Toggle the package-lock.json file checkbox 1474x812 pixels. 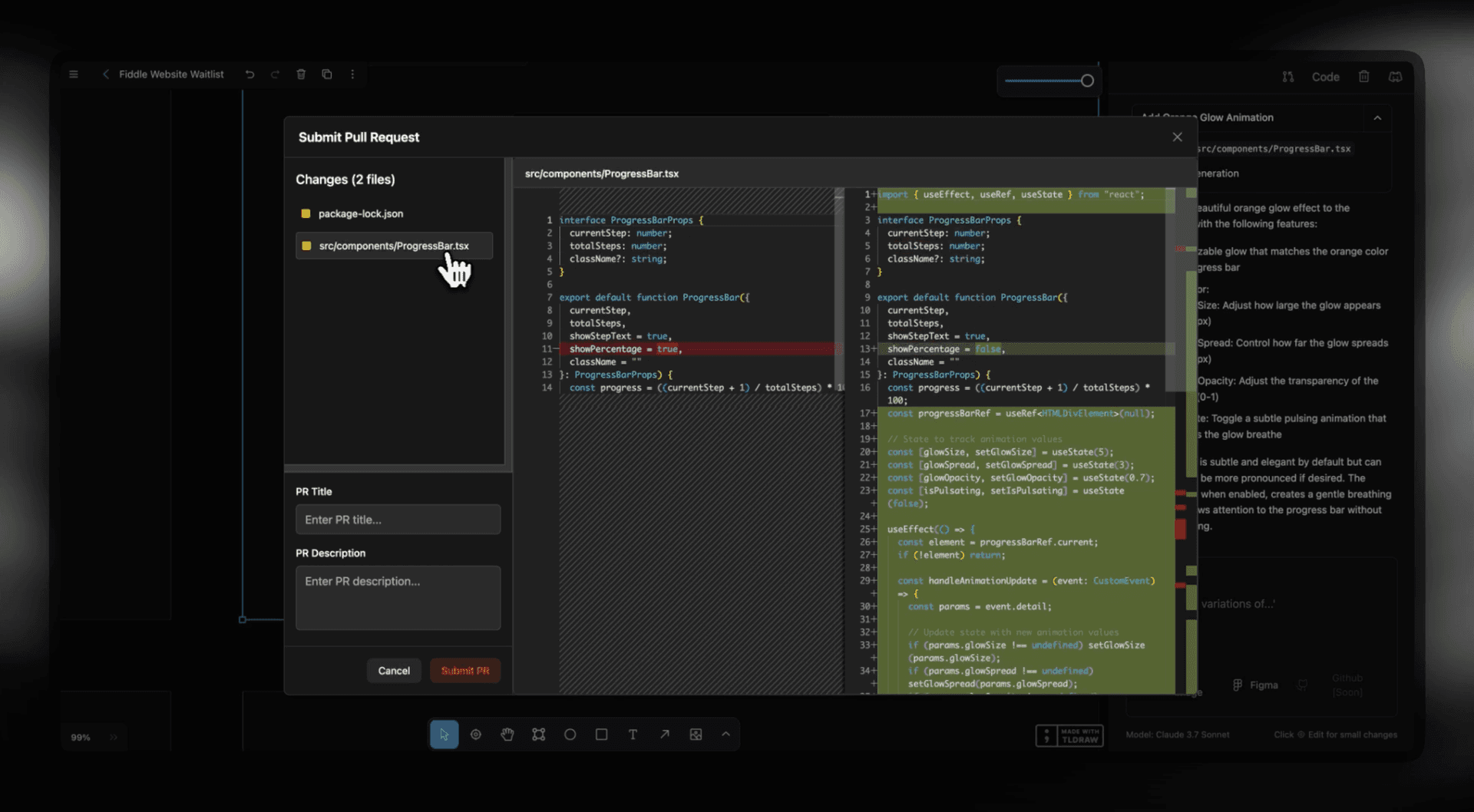305,213
